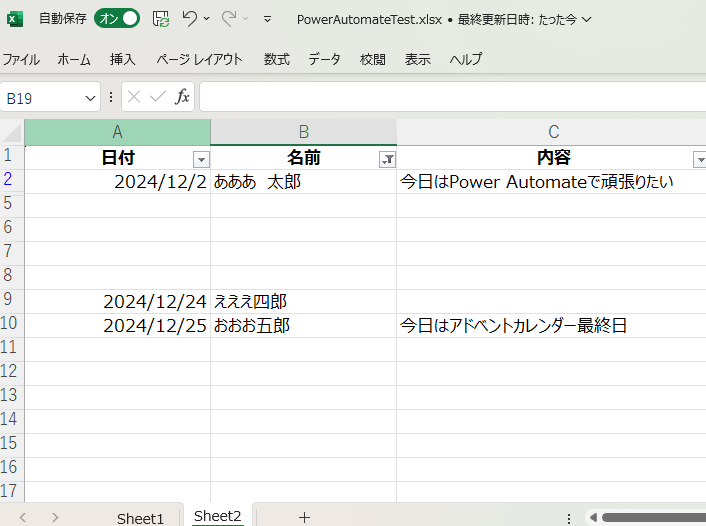Select column B header
Viewport: 706px width, 526px height.
tap(303, 132)
